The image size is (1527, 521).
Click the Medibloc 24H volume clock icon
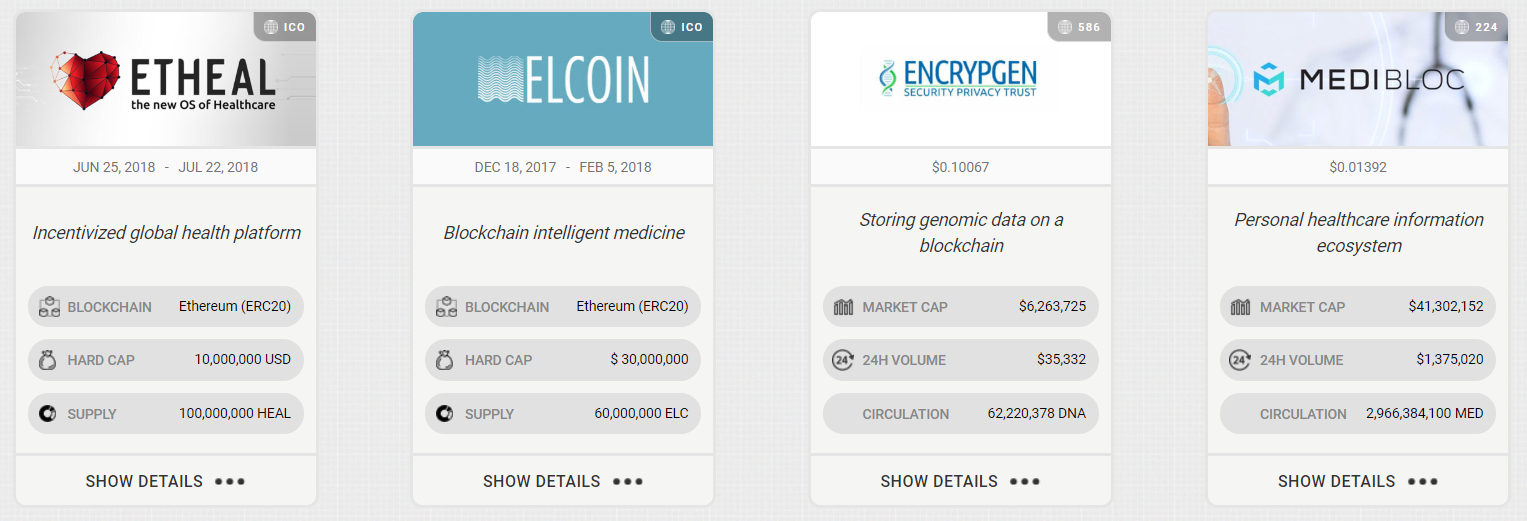tap(1241, 360)
